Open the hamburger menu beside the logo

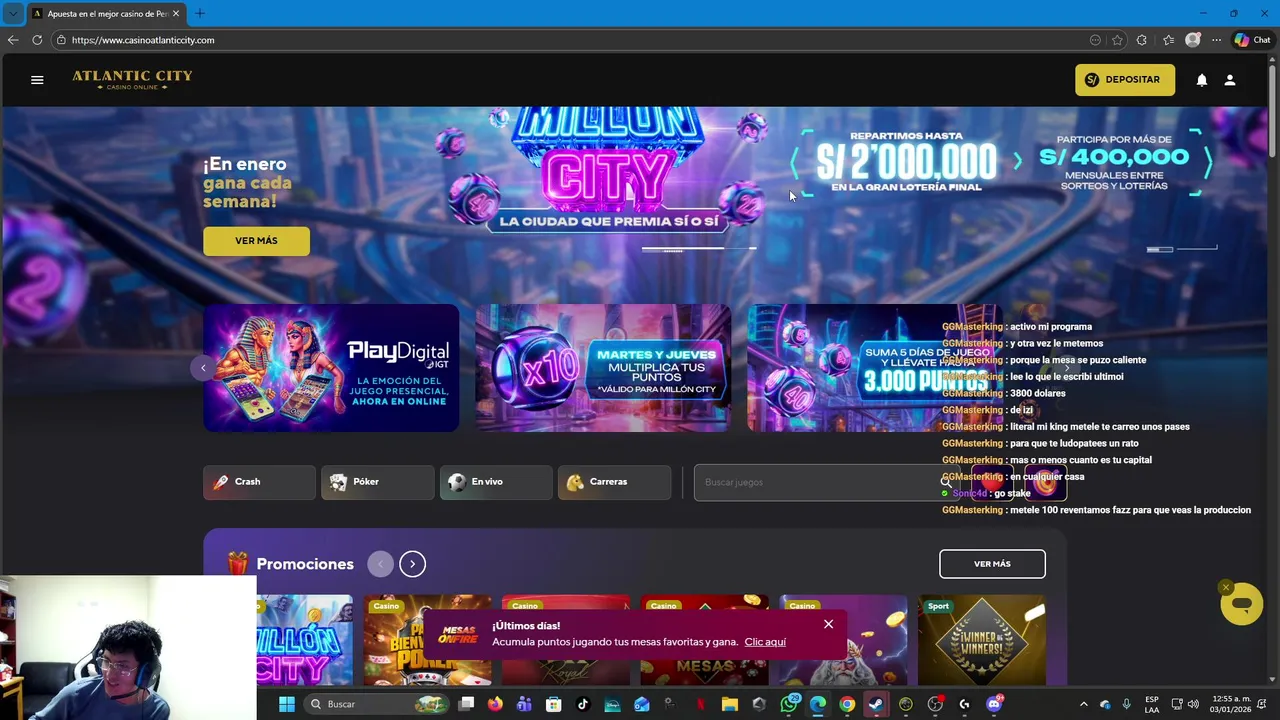tap(37, 80)
